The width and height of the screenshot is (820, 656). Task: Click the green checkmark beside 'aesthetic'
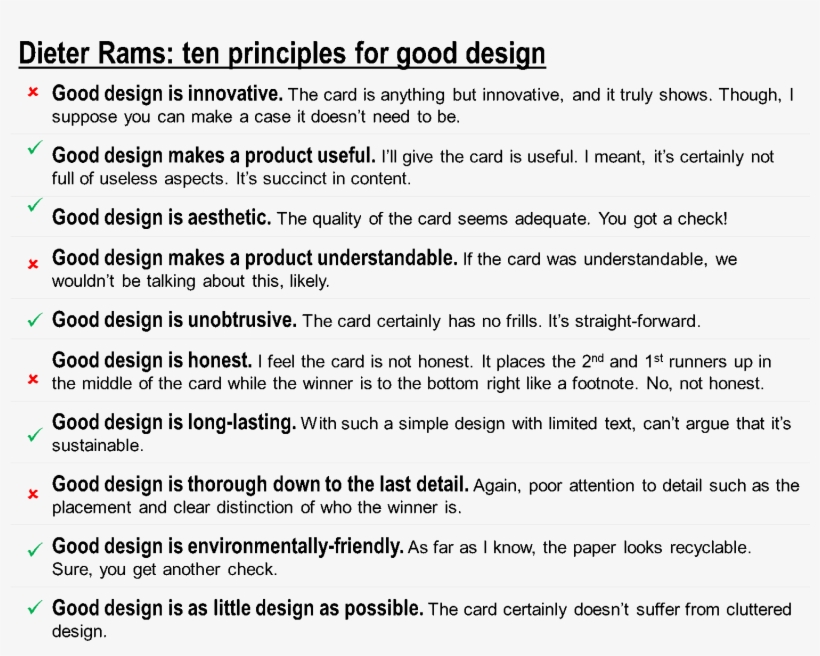35,205
